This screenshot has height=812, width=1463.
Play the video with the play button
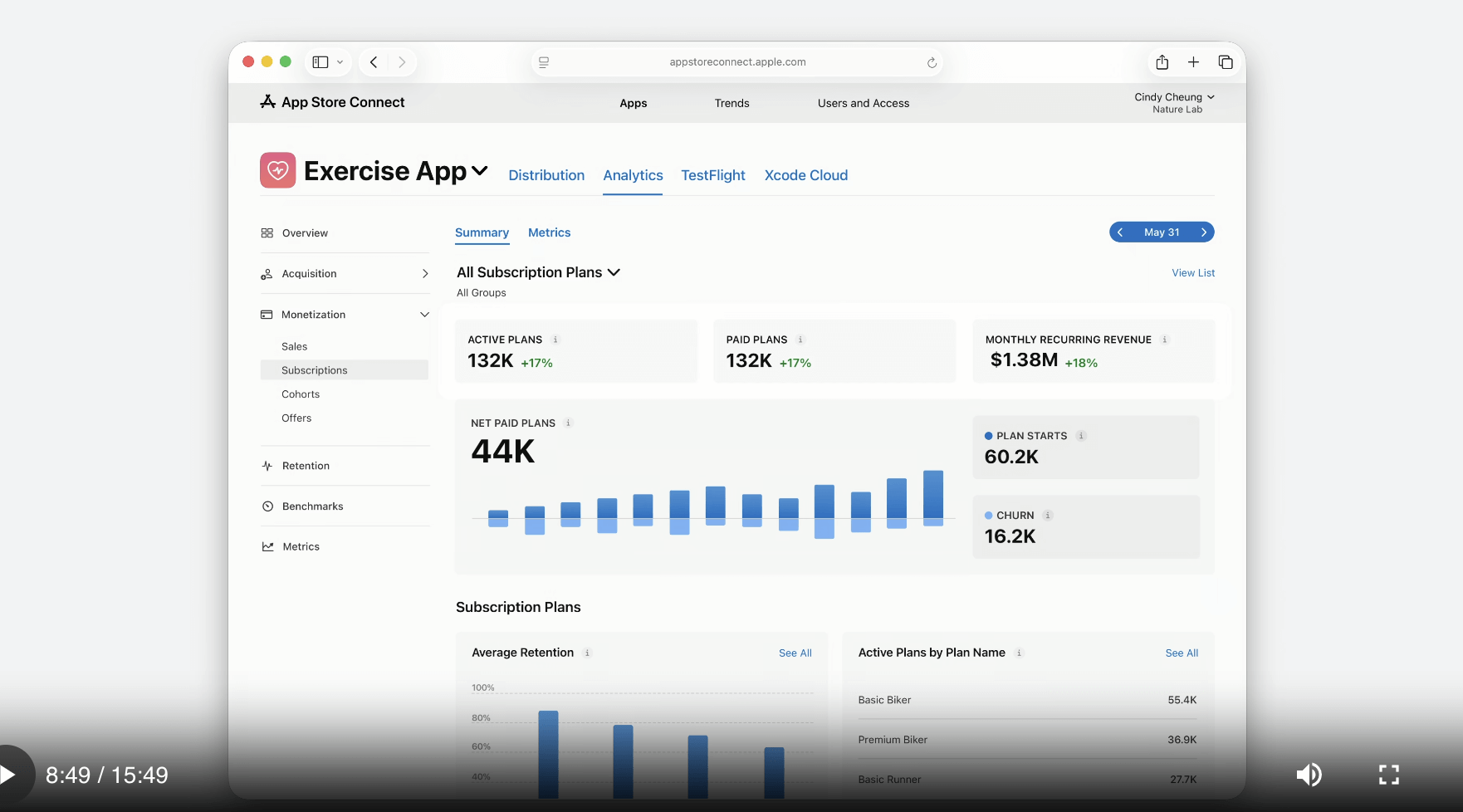[x=8, y=775]
